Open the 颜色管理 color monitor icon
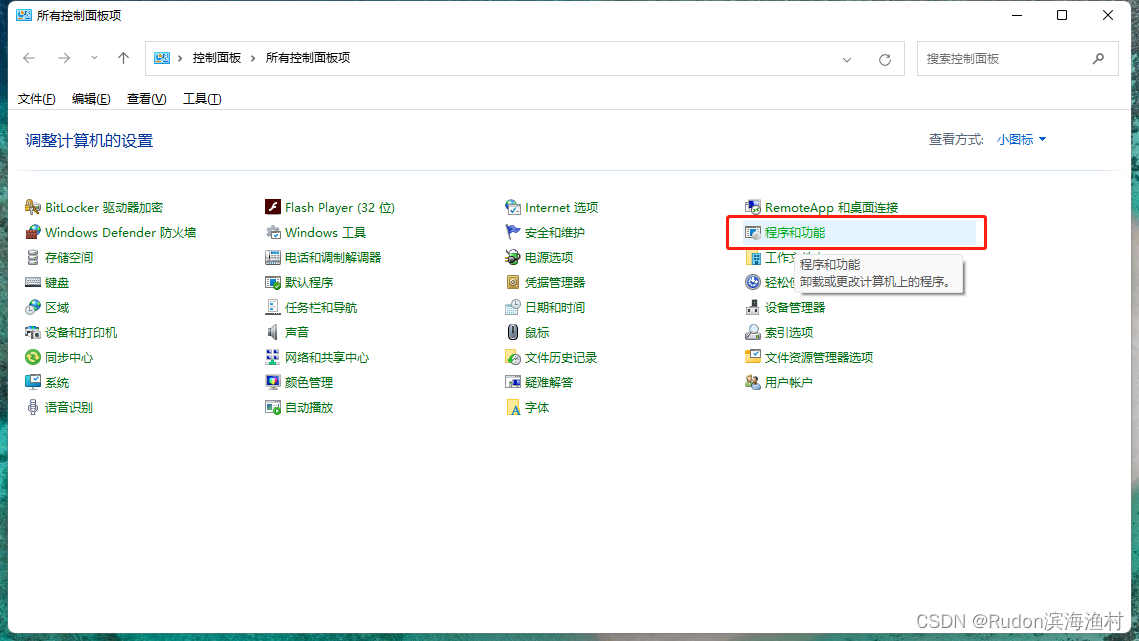The image size is (1139, 641). [272, 382]
